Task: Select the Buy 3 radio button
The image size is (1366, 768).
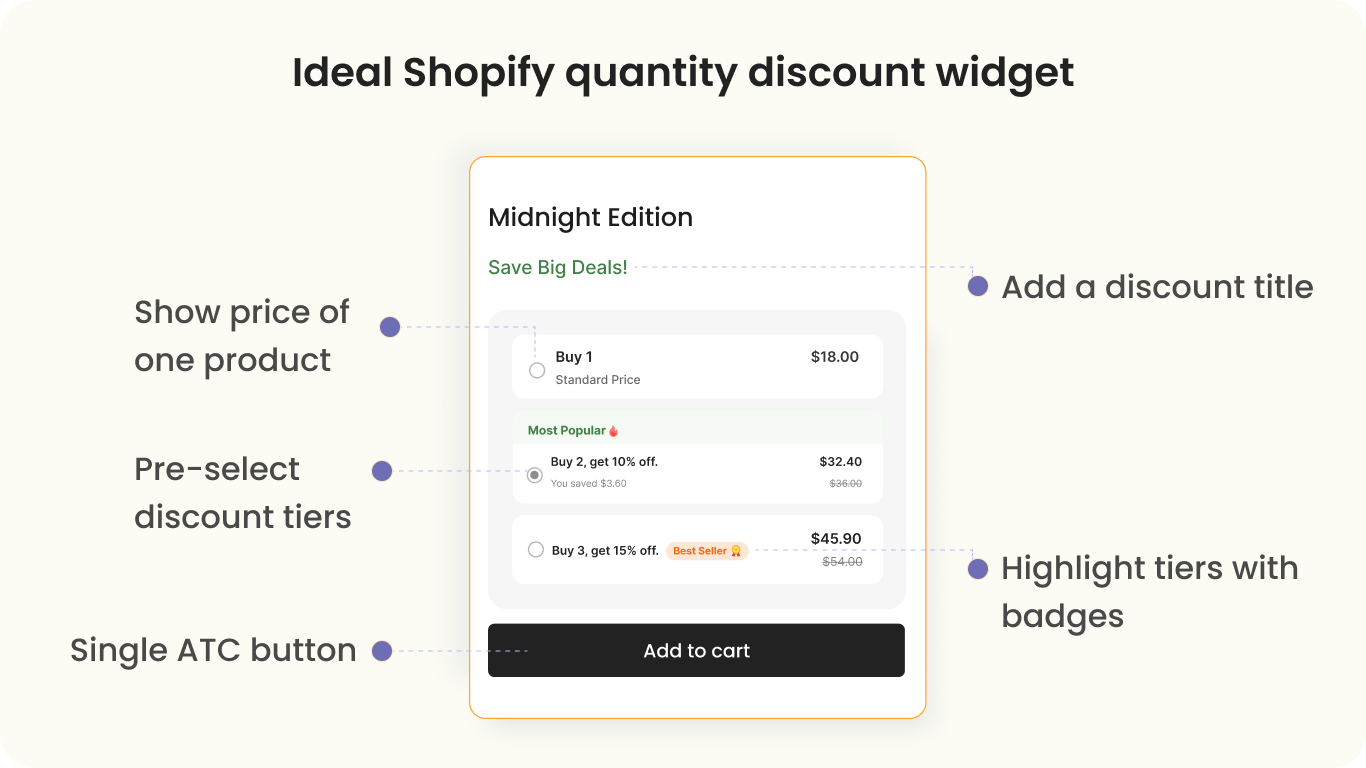Action: coord(536,549)
